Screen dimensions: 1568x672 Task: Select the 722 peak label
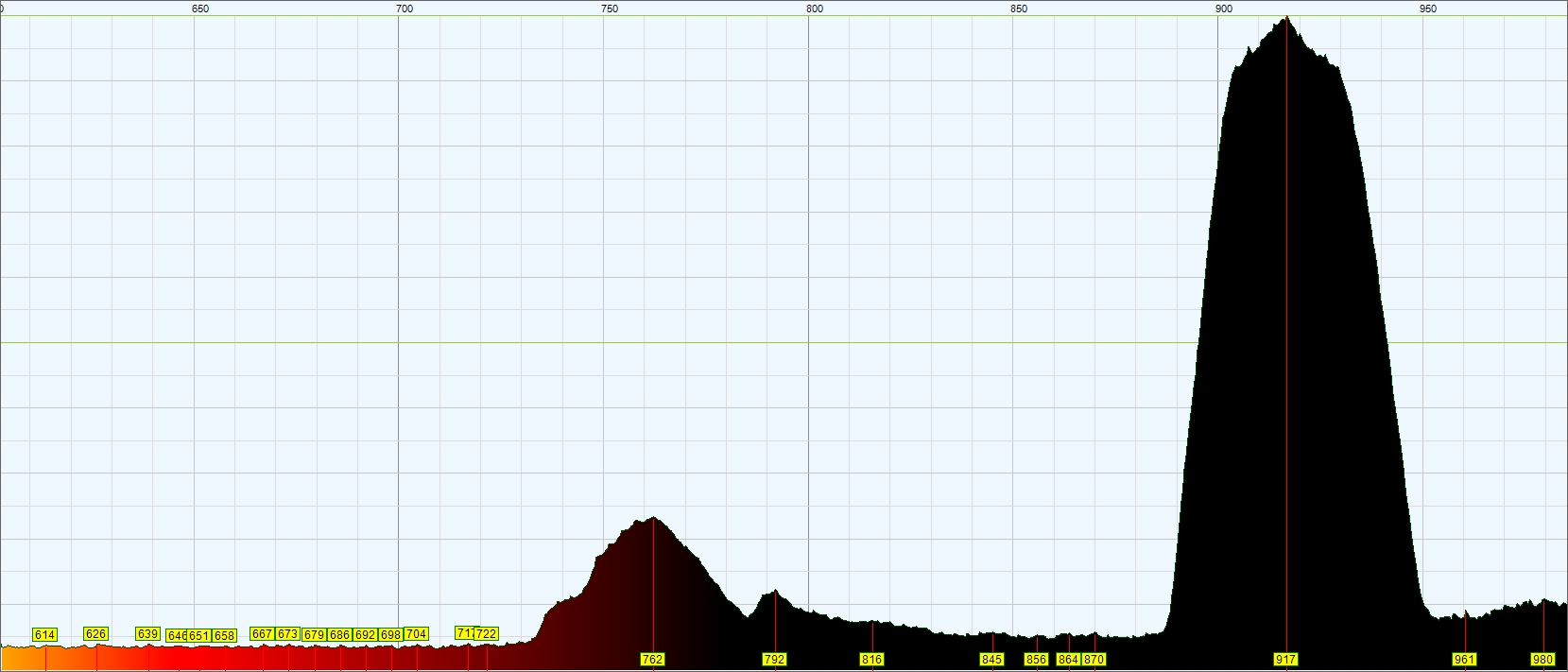[x=486, y=634]
